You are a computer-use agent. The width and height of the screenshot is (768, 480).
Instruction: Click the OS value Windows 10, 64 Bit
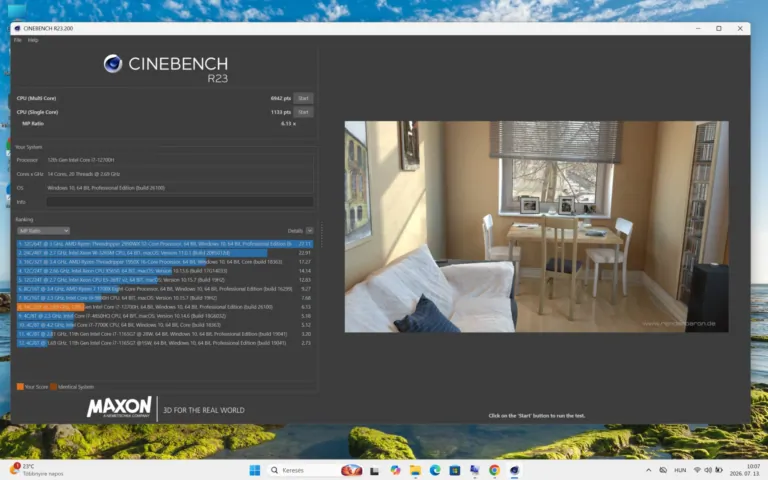click(x=106, y=188)
